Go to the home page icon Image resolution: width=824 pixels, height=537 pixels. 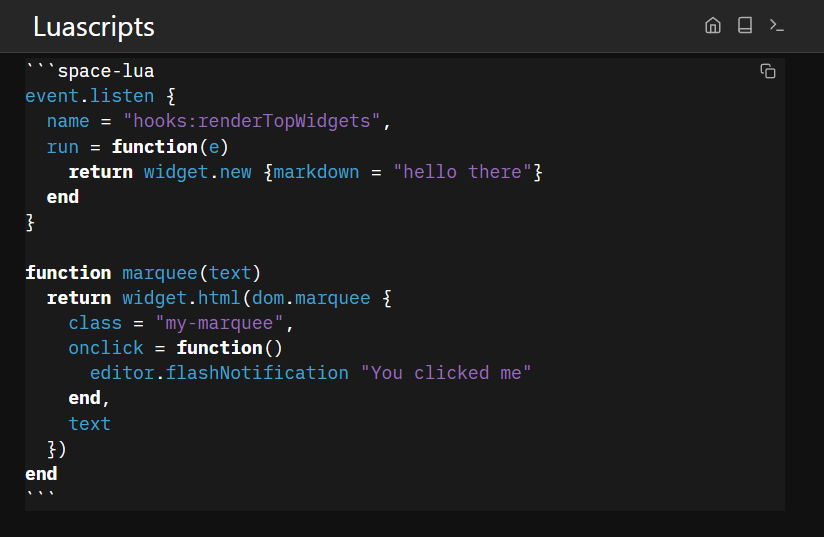point(713,26)
